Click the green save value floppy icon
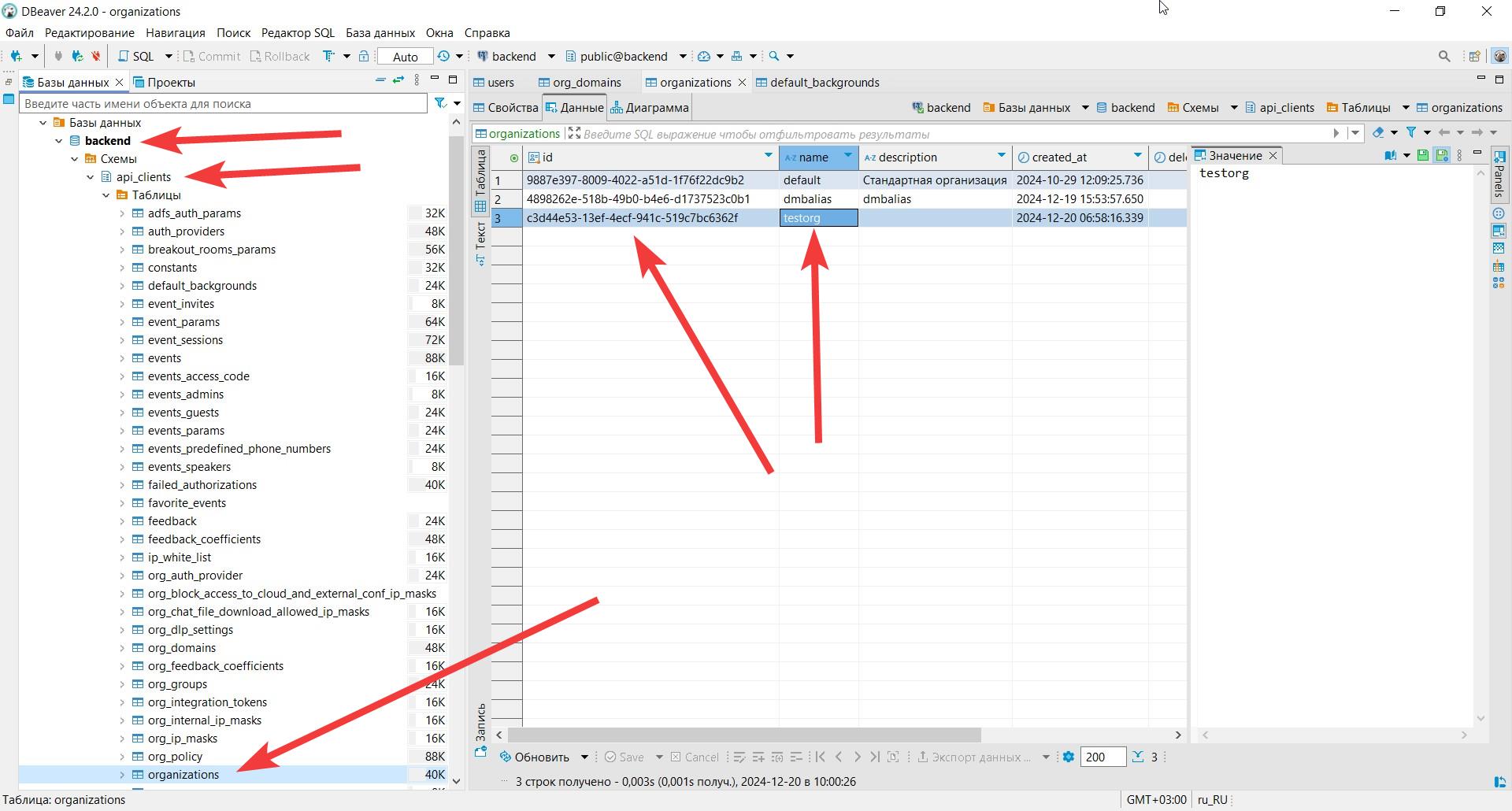 click(x=1423, y=155)
